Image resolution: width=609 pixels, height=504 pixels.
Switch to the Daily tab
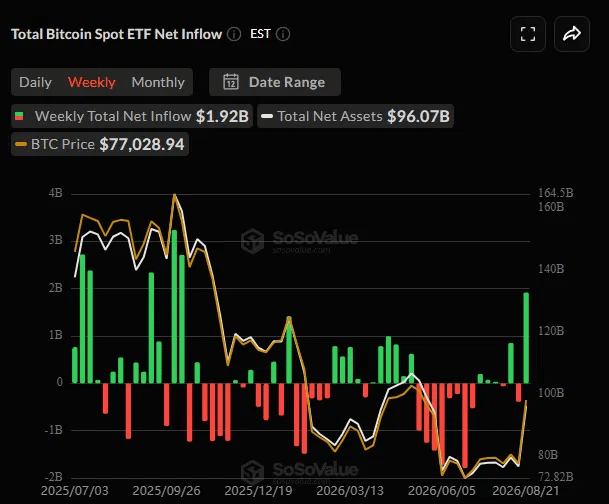point(35,82)
